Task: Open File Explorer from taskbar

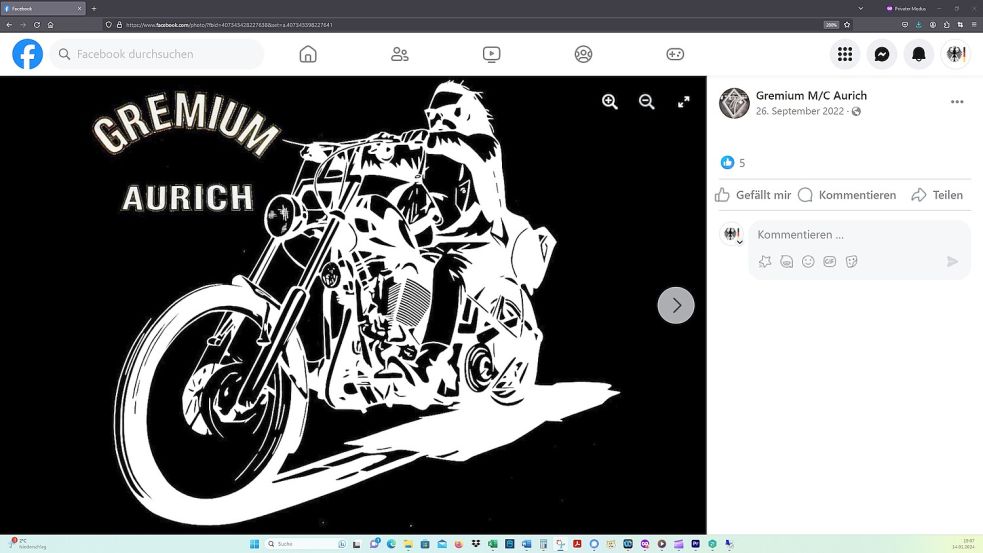Action: click(x=408, y=544)
